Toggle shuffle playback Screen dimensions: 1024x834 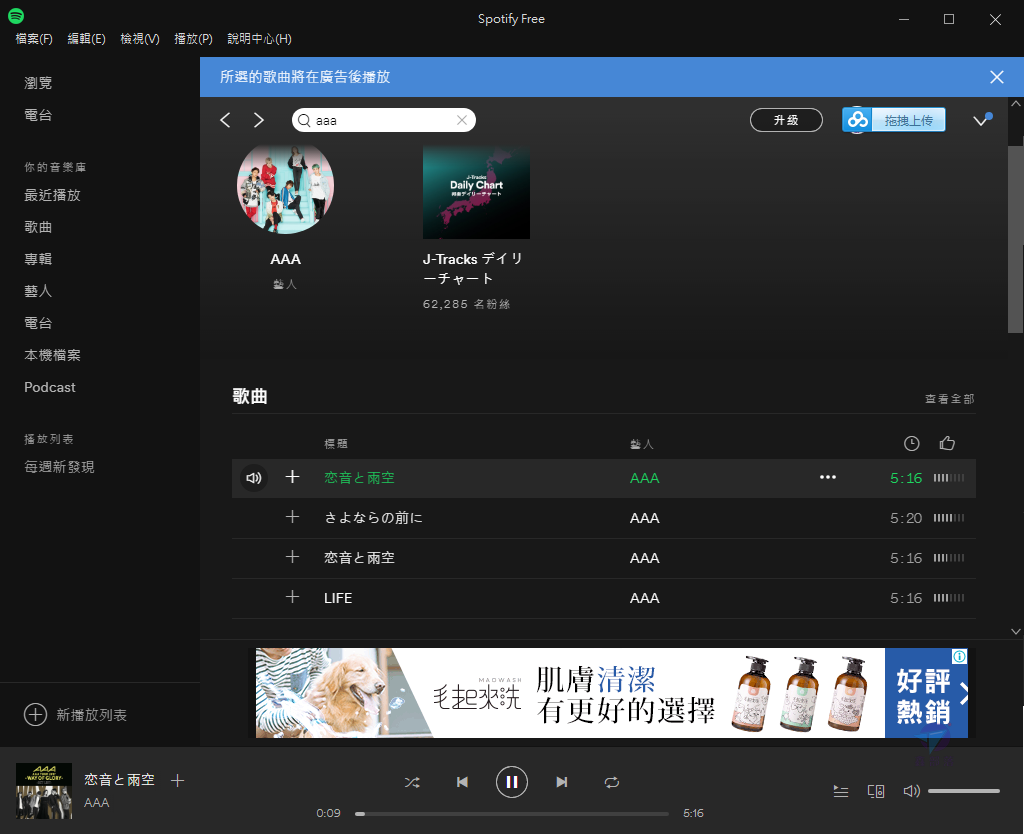(x=412, y=782)
